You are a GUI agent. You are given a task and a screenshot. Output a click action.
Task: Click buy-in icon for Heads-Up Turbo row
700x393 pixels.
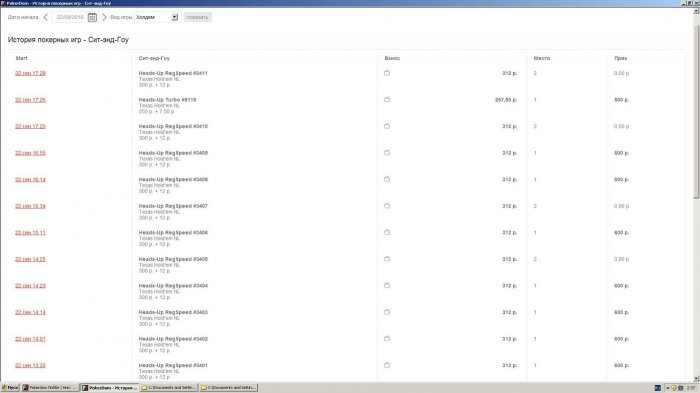(x=387, y=100)
